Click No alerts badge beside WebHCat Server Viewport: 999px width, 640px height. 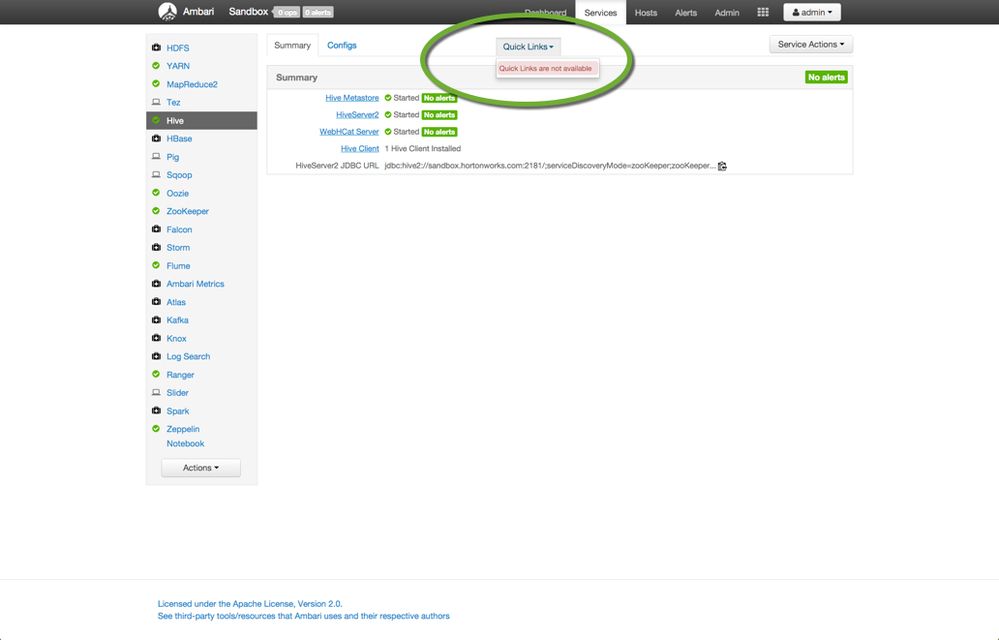point(440,132)
